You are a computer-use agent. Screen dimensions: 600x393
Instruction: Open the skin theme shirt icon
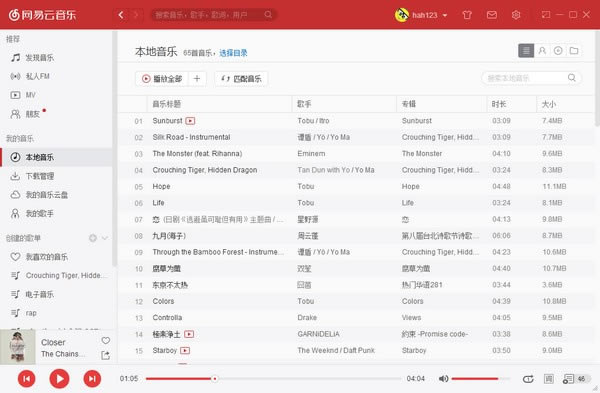pos(467,15)
